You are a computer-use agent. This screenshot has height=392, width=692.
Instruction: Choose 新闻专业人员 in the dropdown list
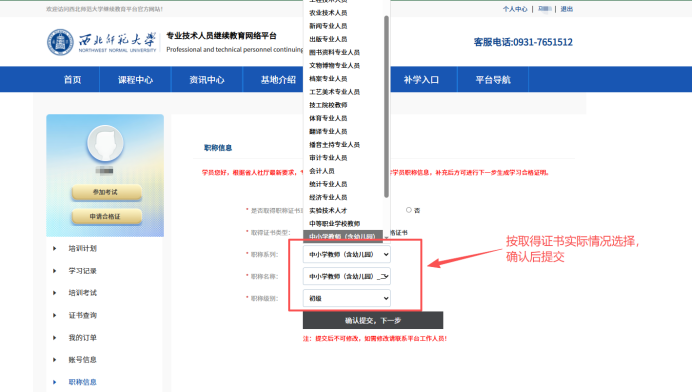[343, 26]
